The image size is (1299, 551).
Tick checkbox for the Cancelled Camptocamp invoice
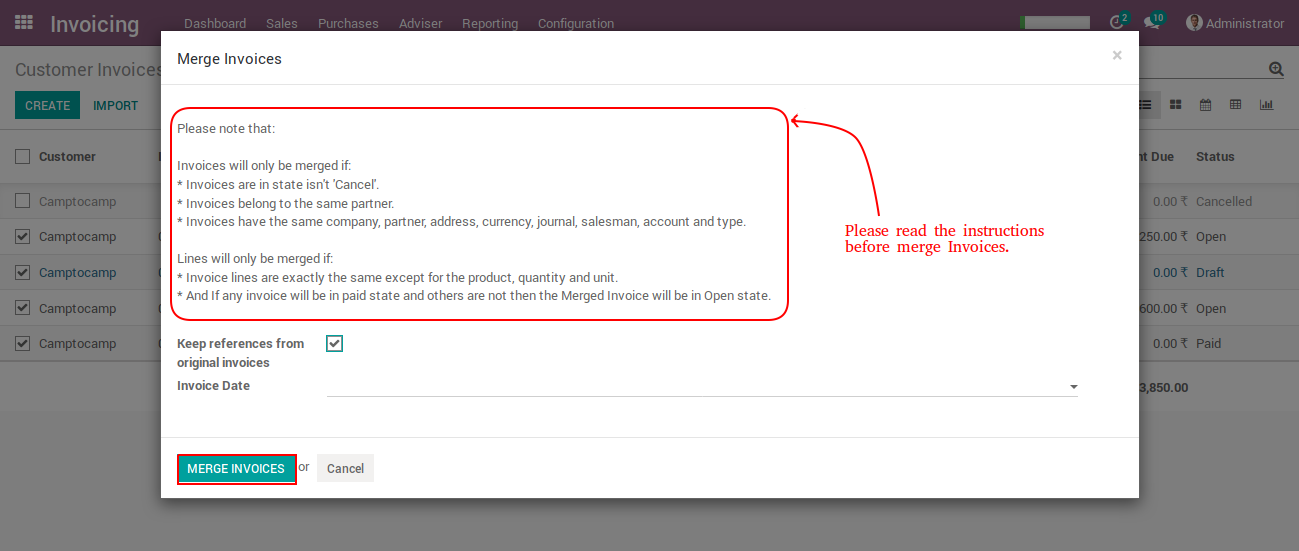(x=22, y=201)
